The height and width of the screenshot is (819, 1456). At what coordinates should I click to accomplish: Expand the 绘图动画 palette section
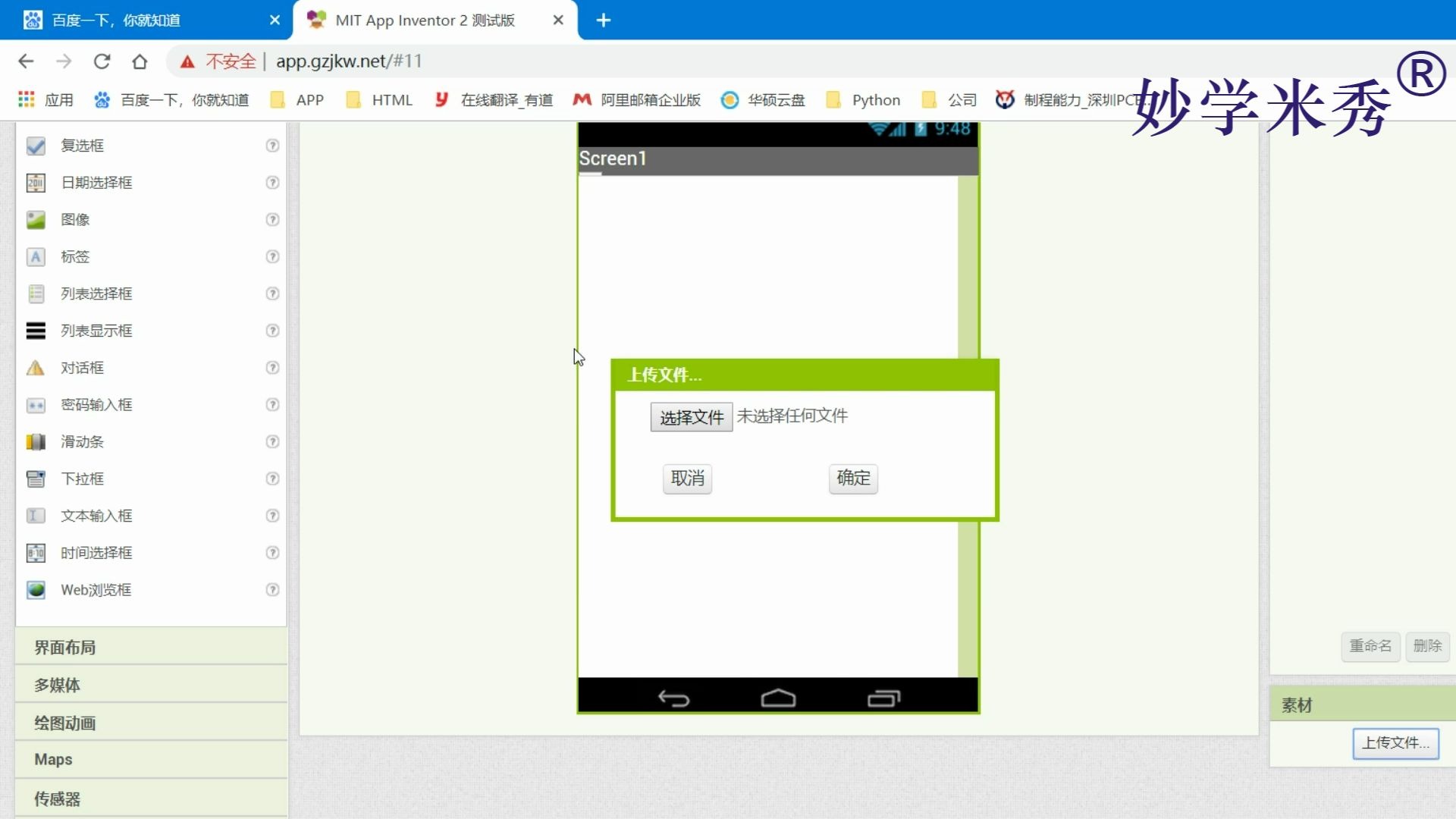pos(151,723)
